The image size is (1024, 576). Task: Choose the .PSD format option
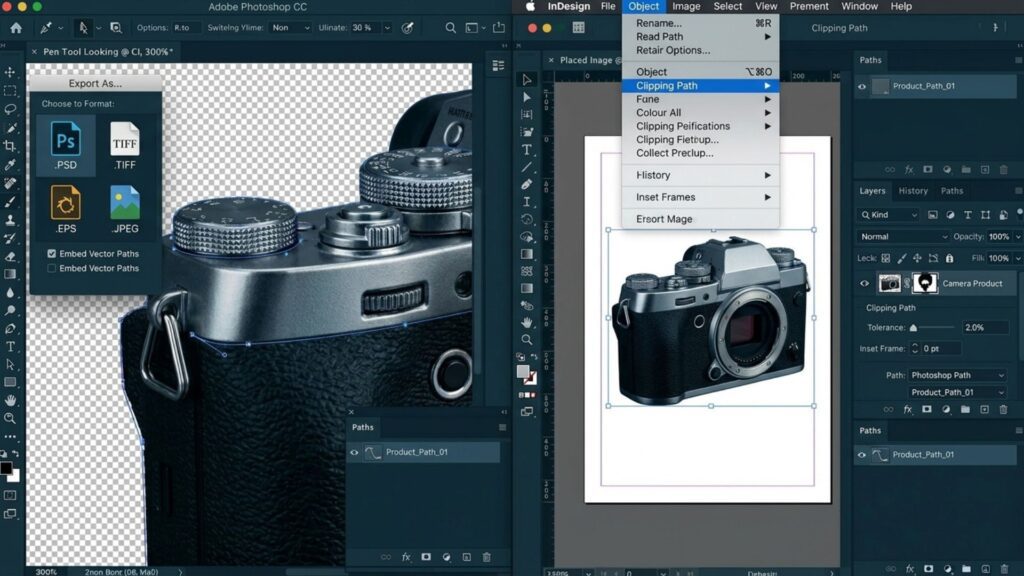65,146
